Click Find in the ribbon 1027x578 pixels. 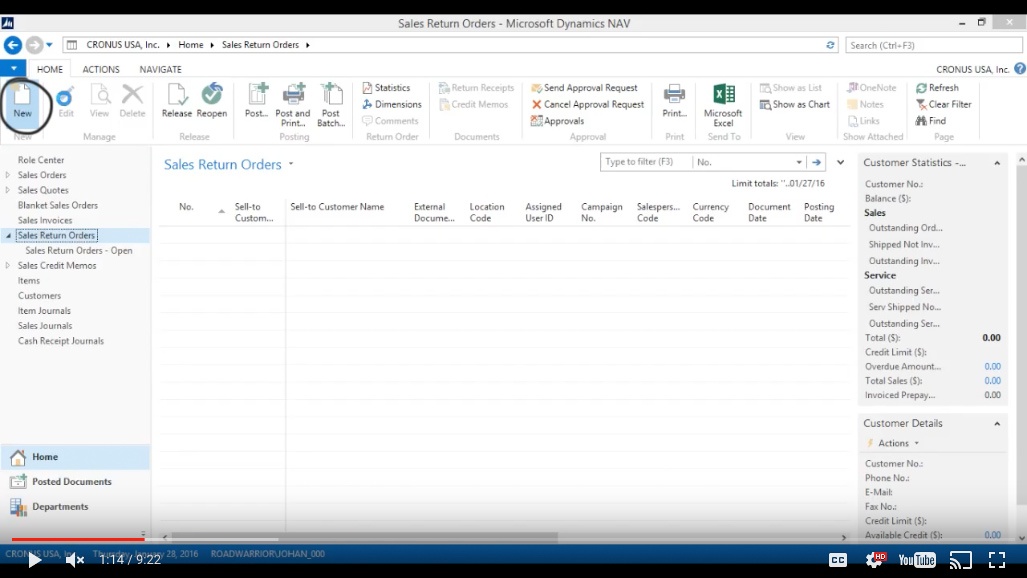coord(931,121)
